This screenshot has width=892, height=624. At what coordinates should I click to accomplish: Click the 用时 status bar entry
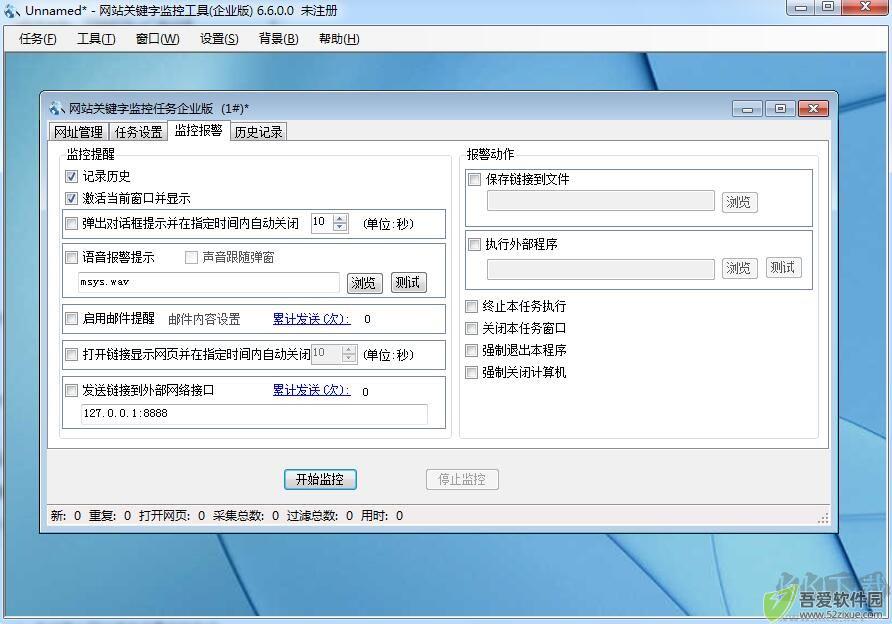(x=382, y=516)
